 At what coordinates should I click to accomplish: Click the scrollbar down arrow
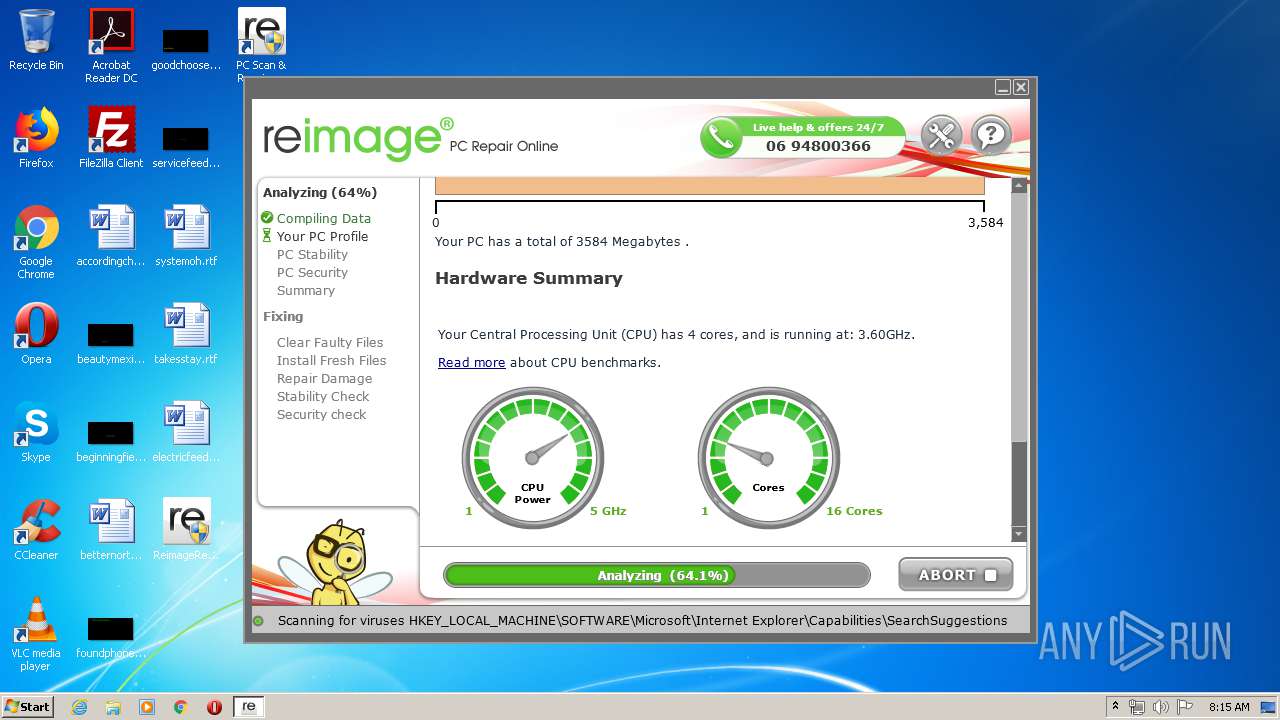(x=1019, y=535)
